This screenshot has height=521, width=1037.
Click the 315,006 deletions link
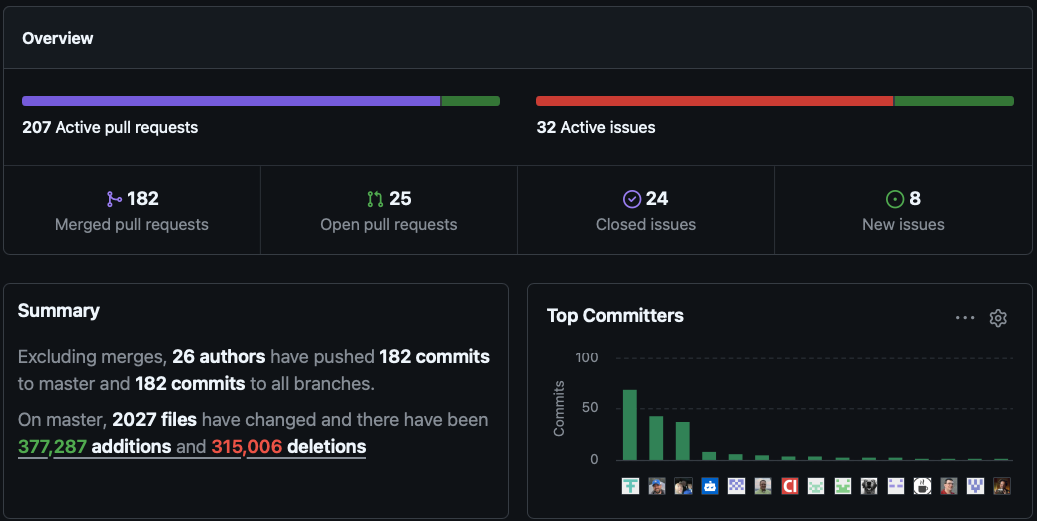[x=288, y=447]
